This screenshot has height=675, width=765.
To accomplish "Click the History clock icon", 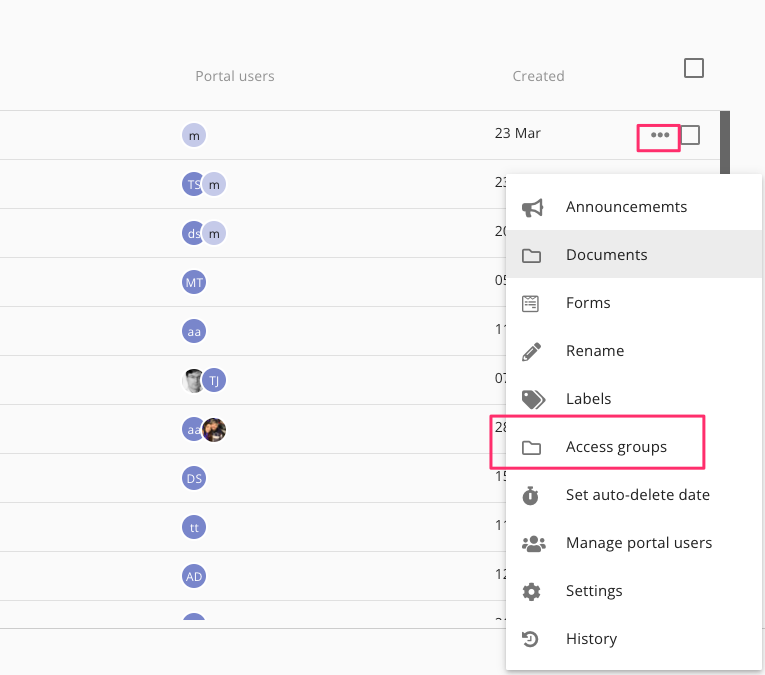I will 532,639.
